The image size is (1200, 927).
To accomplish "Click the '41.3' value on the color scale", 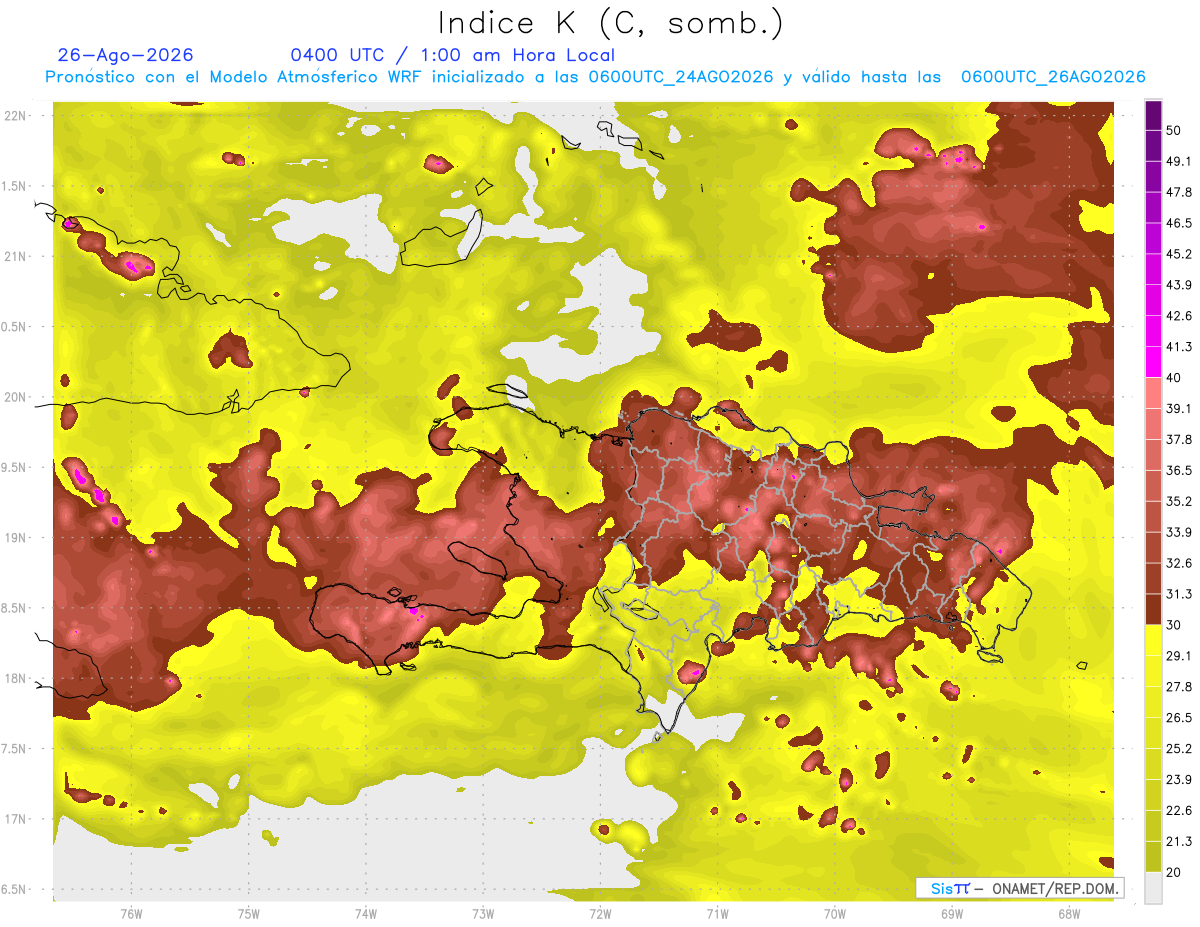I will pos(1179,347).
